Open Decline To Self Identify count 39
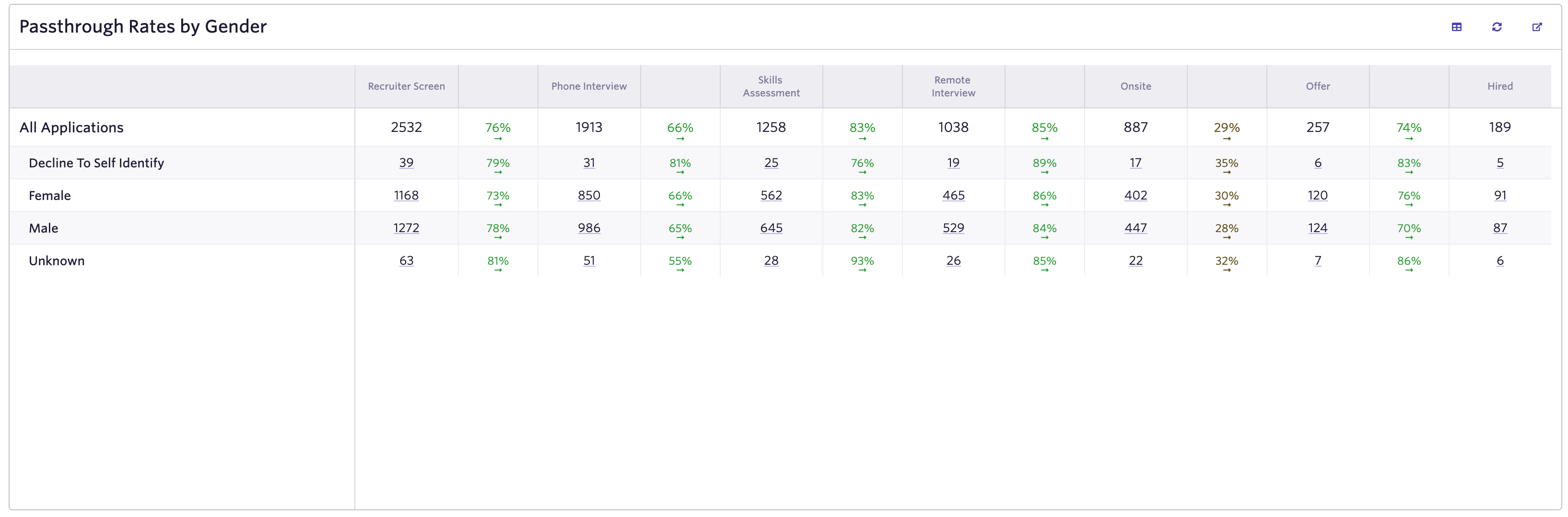 point(406,163)
